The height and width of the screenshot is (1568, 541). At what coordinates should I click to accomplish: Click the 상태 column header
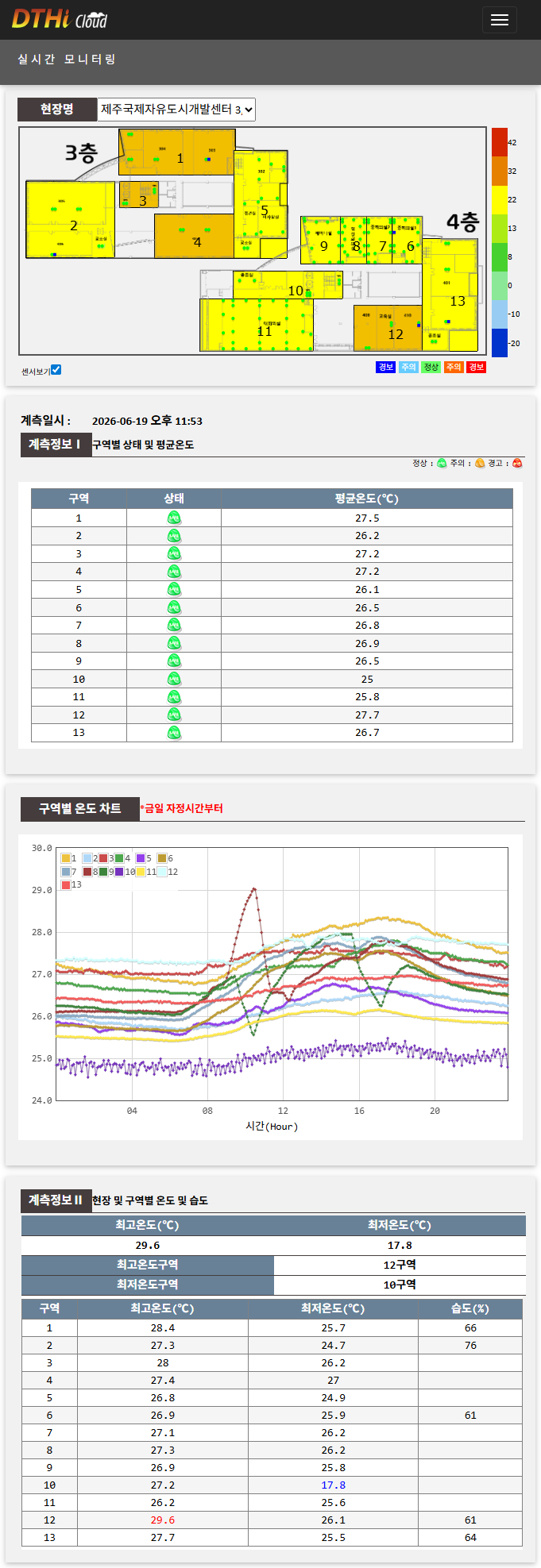click(174, 499)
